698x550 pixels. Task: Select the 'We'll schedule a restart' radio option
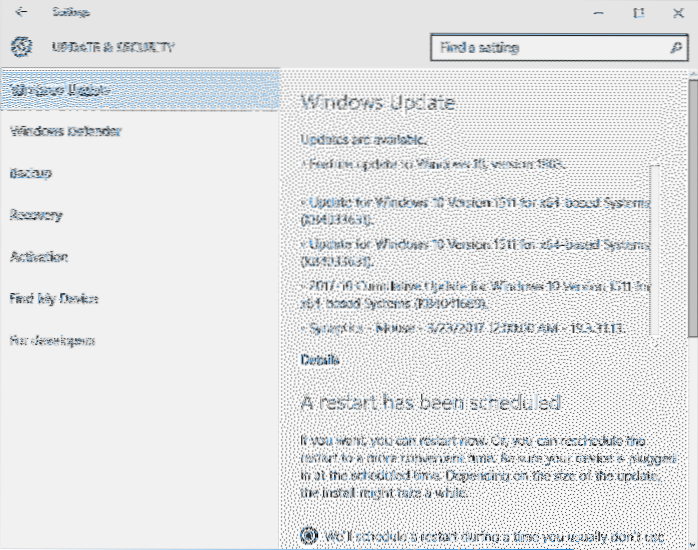click(x=309, y=534)
